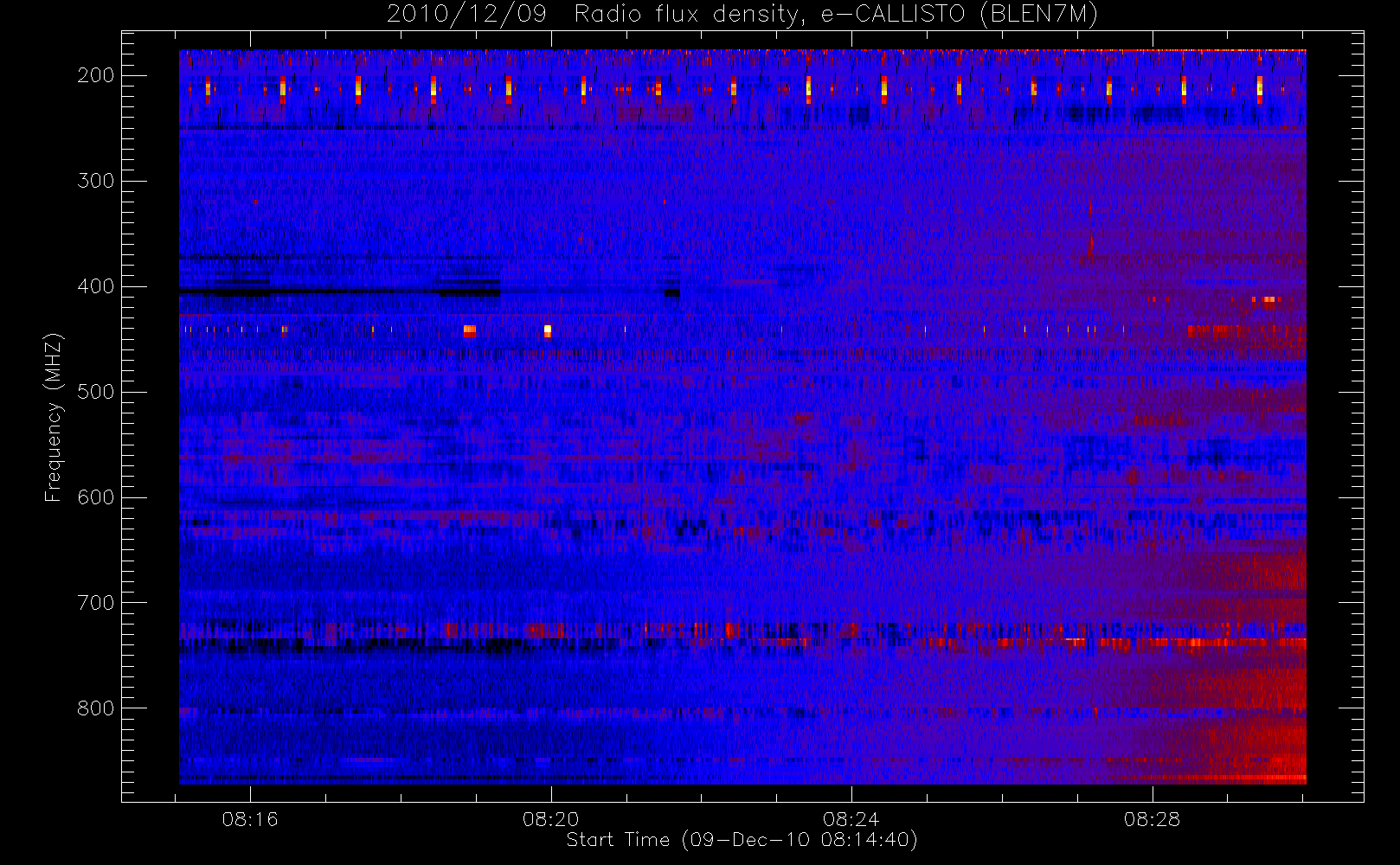Select the 400 frequency tick label
This screenshot has height=865, width=1400.
coord(96,286)
